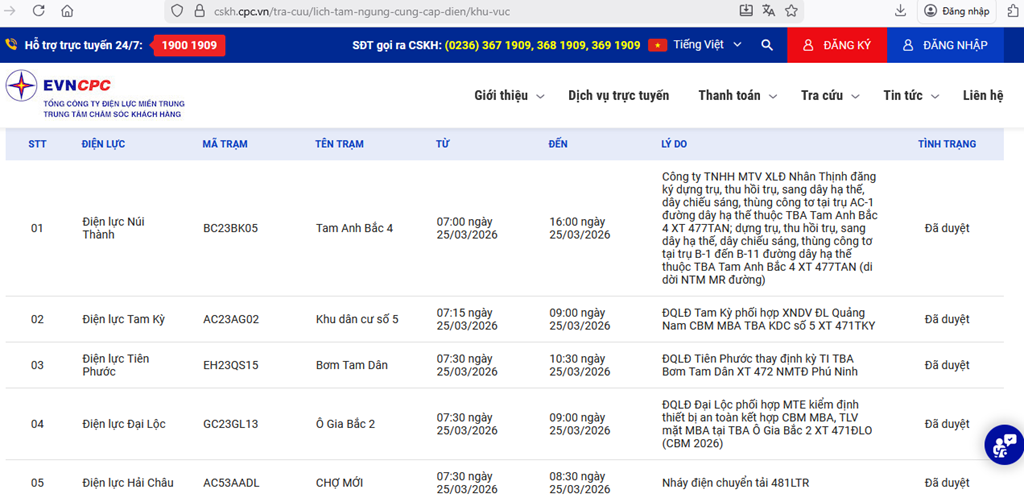Expand the Tra cứu menu
Image resolution: width=1024 pixels, height=498 pixels.
830,96
